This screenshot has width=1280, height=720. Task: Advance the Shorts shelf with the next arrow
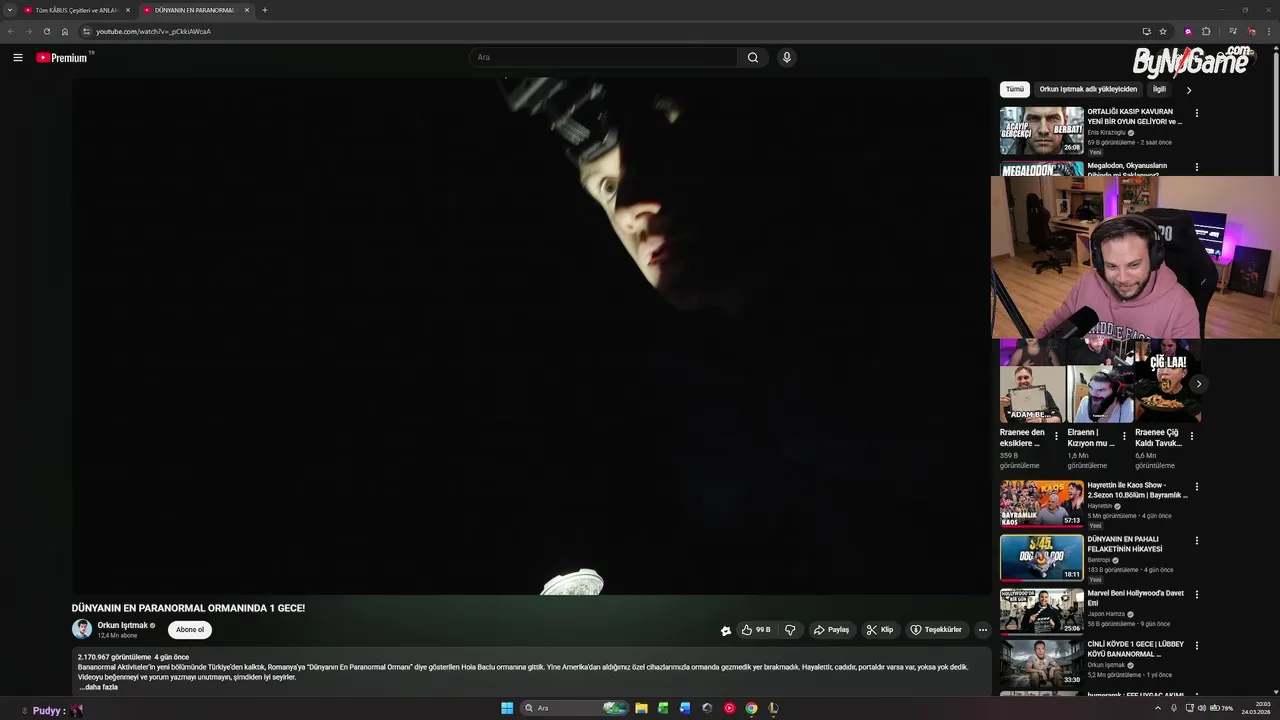point(1198,384)
